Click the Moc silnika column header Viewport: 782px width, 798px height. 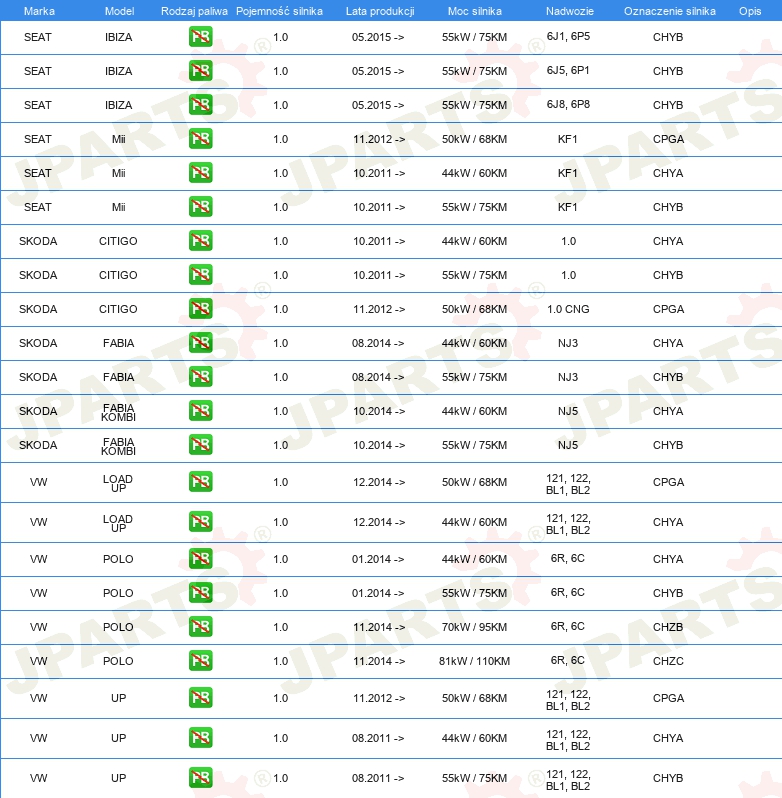point(475,11)
